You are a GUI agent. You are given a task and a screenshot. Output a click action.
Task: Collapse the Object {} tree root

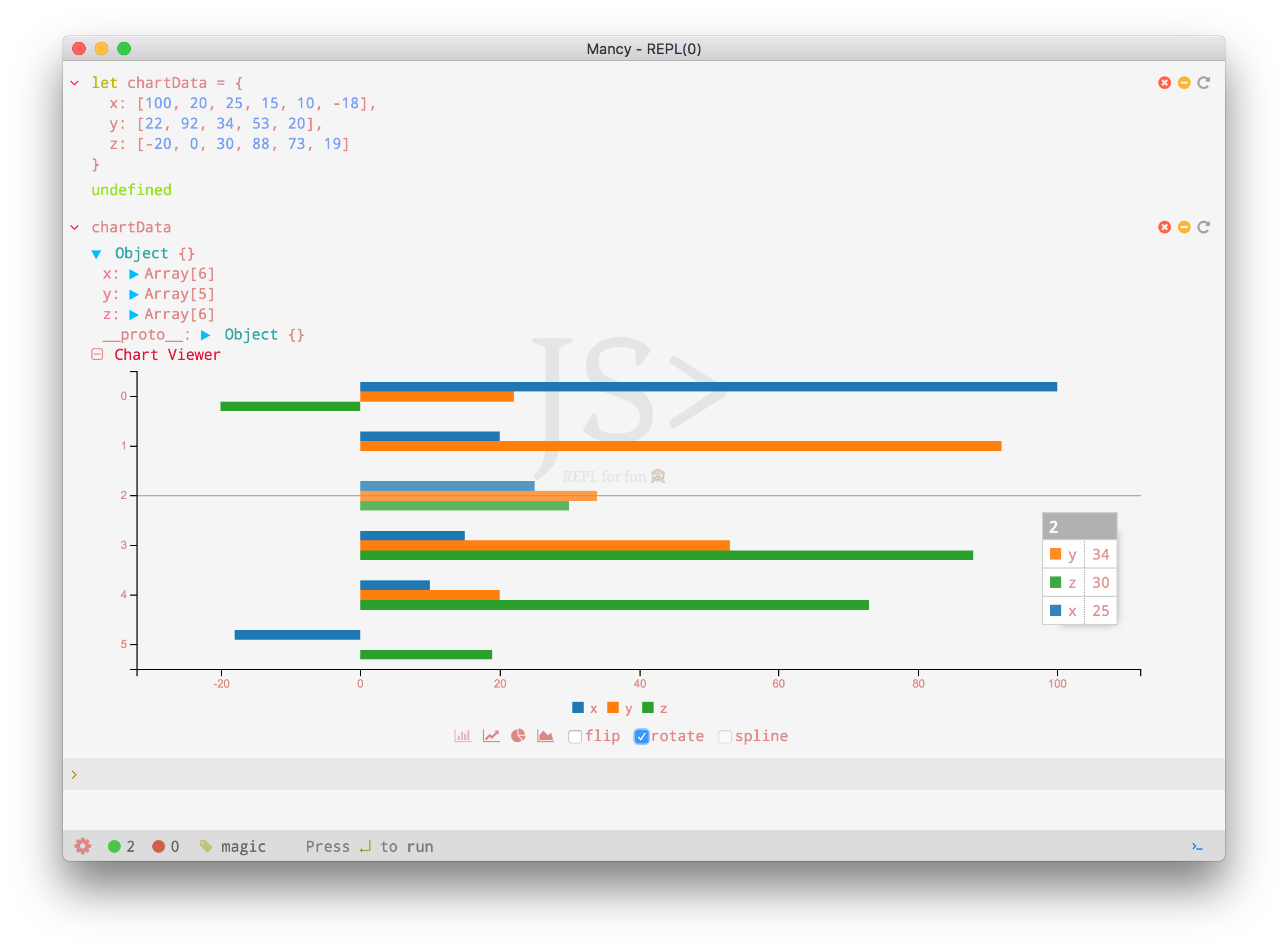pos(96,254)
